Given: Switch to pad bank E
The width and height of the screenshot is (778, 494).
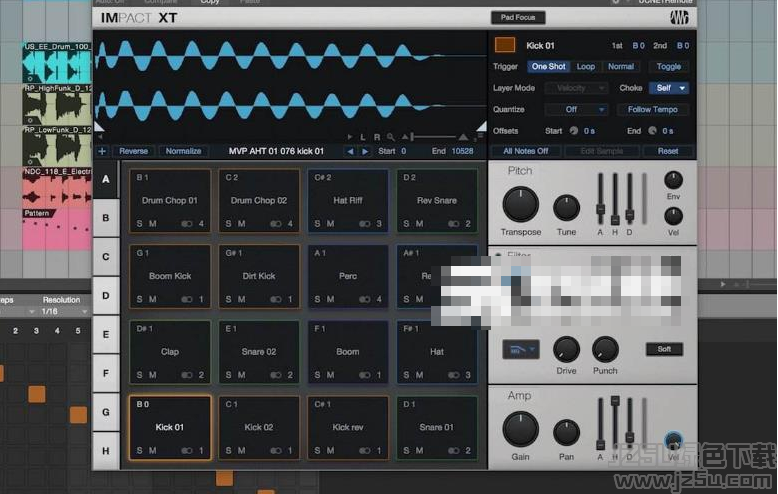Looking at the screenshot, I should pyautogui.click(x=106, y=334).
